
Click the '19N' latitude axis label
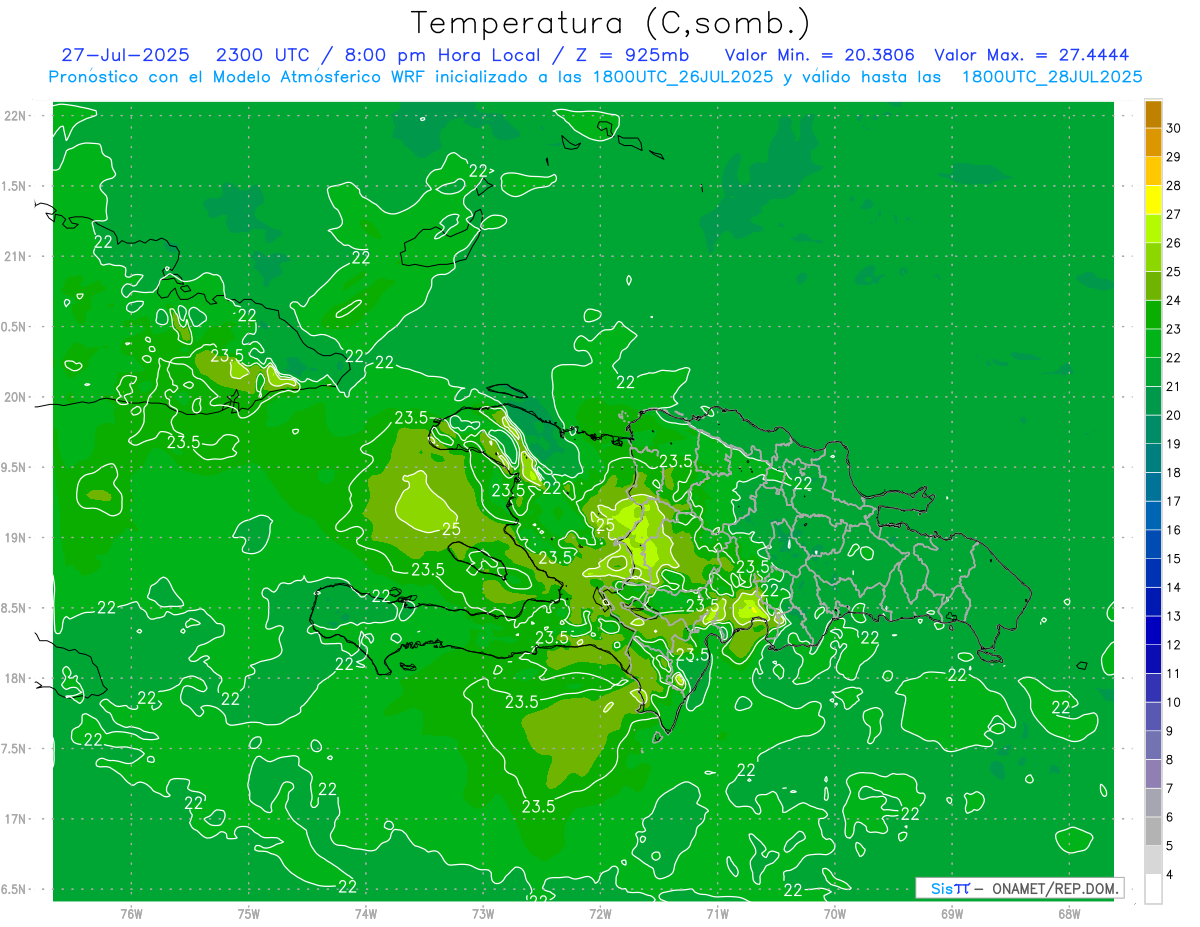pyautogui.click(x=17, y=538)
